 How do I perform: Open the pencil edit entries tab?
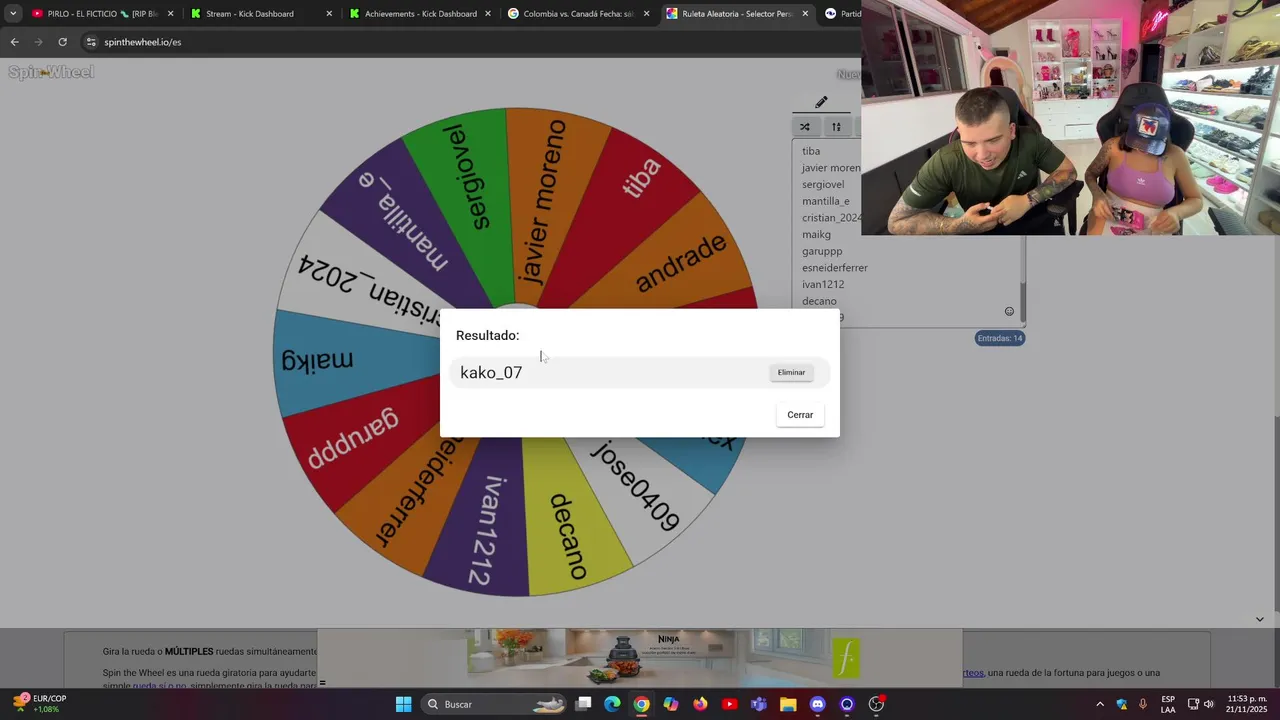tap(821, 102)
